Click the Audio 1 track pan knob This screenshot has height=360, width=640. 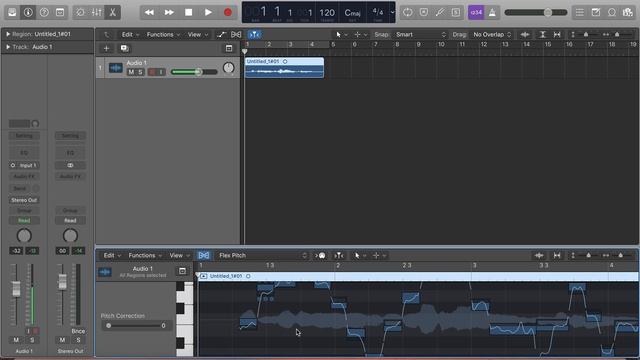pyautogui.click(x=229, y=68)
